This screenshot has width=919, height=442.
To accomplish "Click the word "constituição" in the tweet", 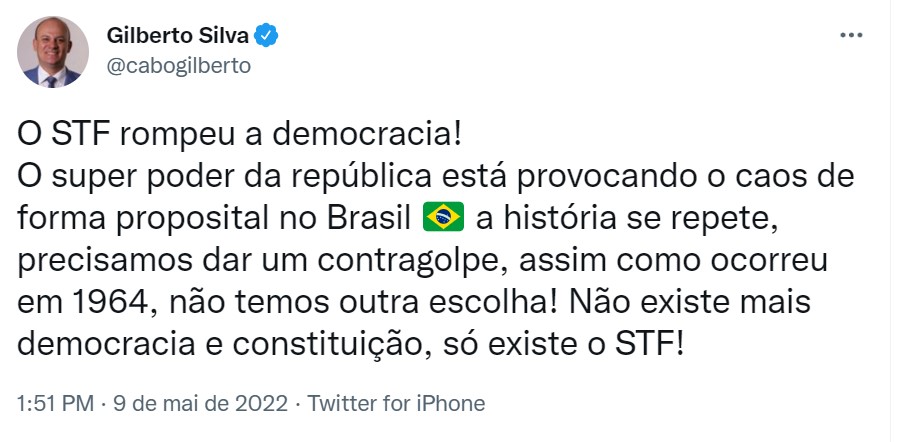I will pyautogui.click(x=326, y=346).
